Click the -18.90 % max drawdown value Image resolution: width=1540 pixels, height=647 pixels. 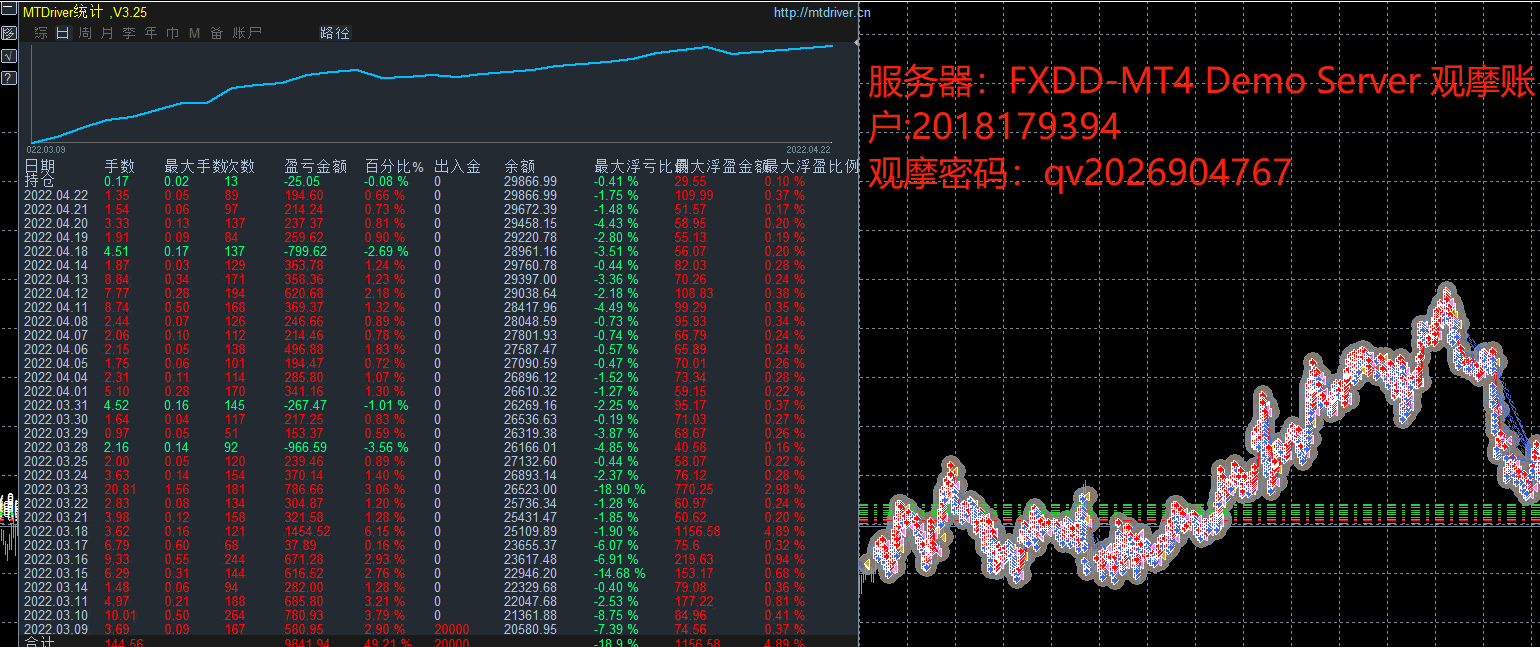click(x=620, y=489)
